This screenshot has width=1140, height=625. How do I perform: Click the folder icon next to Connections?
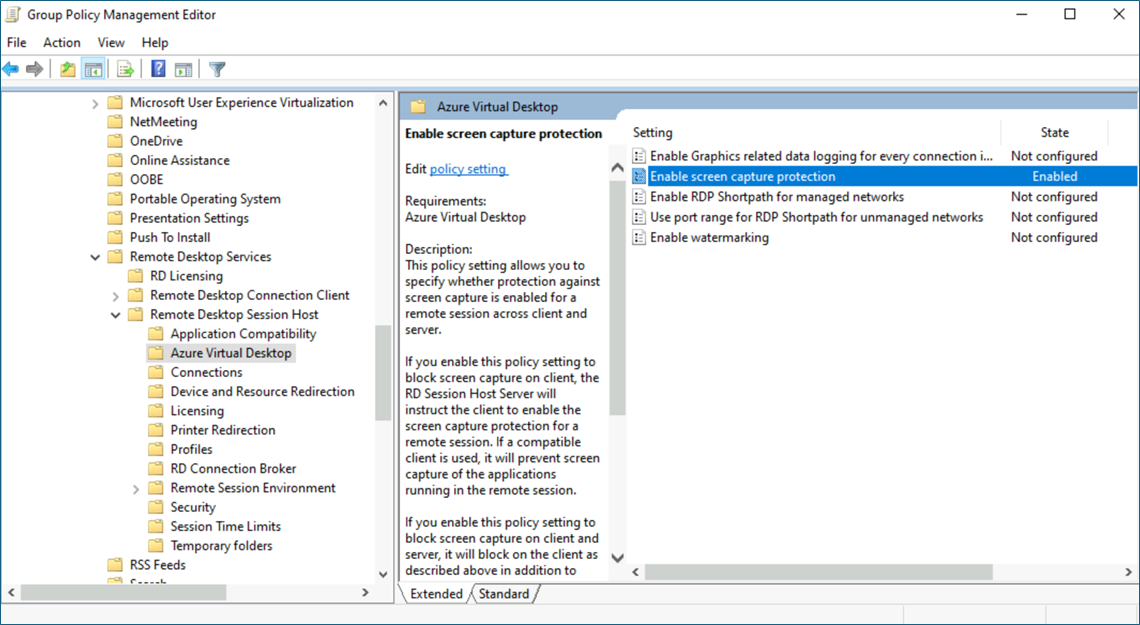(156, 372)
